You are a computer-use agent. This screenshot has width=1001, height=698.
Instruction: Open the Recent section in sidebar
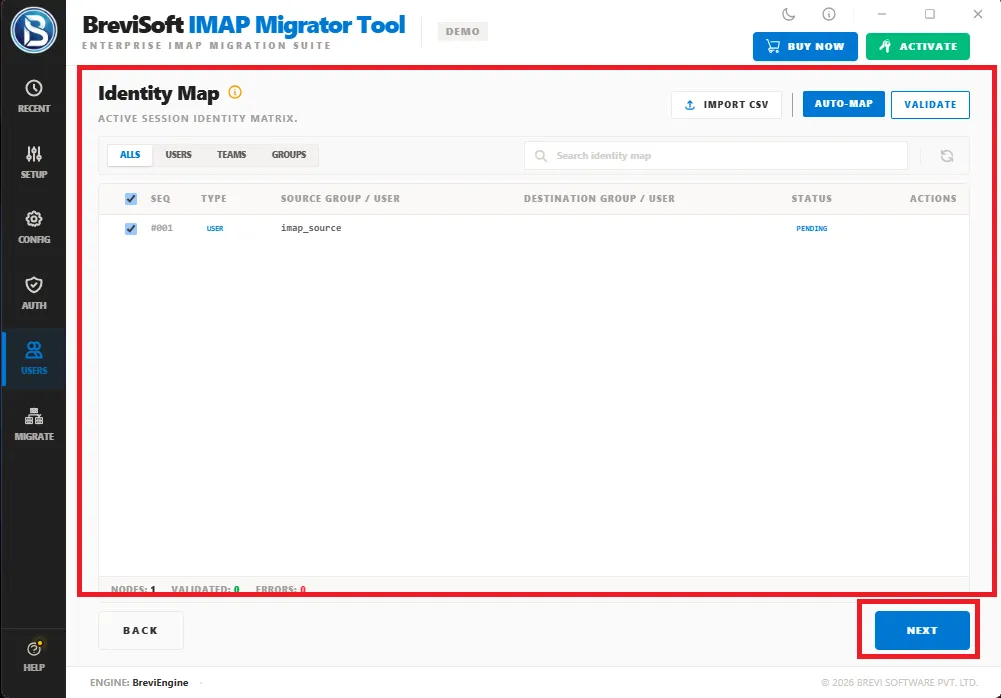(x=34, y=96)
